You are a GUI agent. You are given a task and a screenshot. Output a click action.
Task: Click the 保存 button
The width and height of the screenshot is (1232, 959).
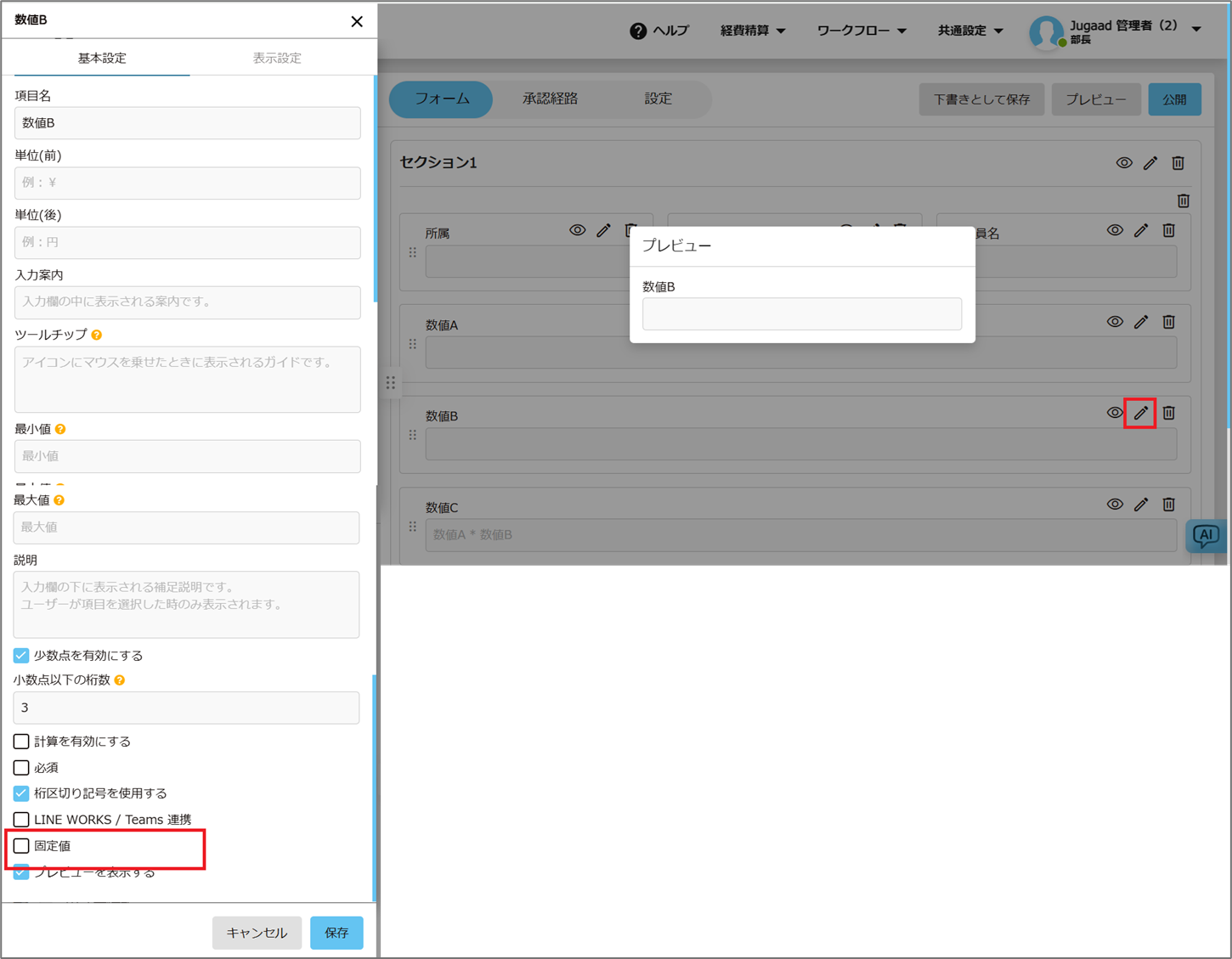(x=336, y=933)
